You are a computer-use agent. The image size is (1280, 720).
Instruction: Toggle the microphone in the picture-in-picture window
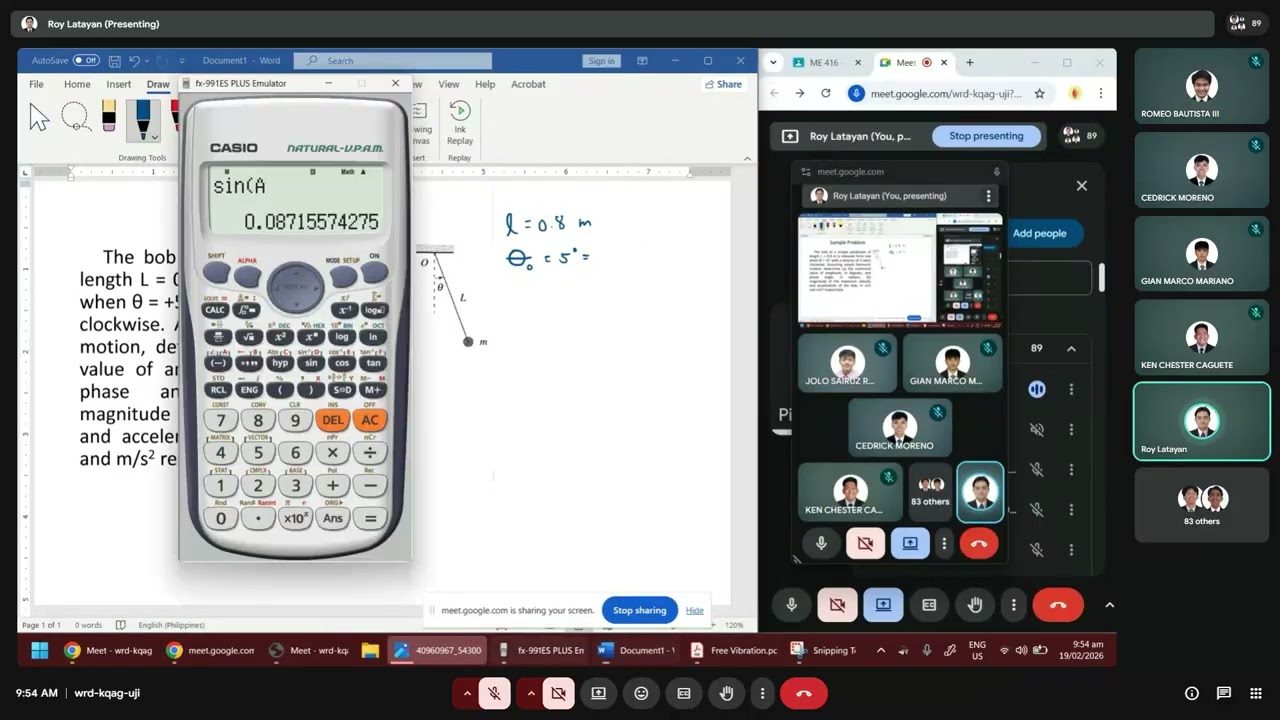pyautogui.click(x=821, y=543)
